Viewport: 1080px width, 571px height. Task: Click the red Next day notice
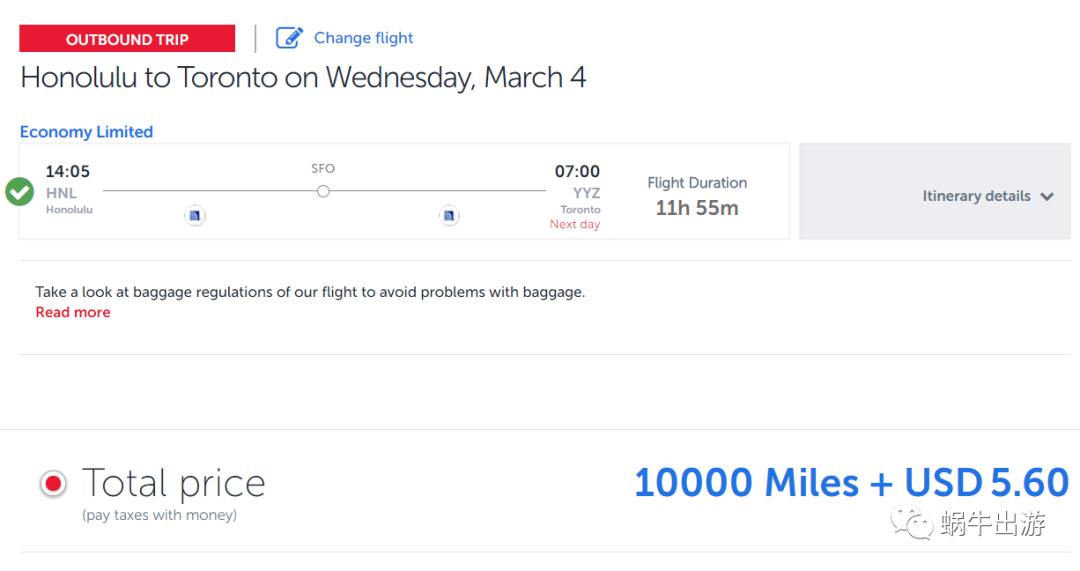point(575,225)
